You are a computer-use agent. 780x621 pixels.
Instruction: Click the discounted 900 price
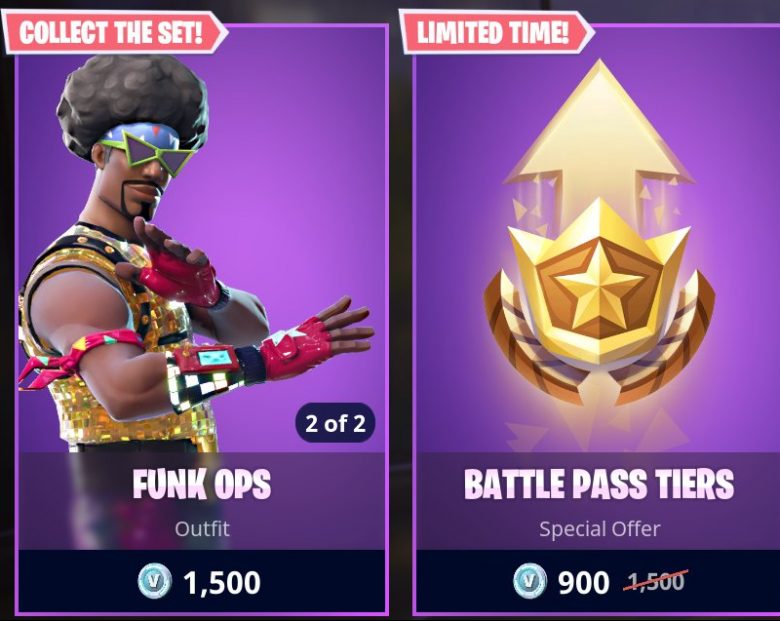pos(584,582)
